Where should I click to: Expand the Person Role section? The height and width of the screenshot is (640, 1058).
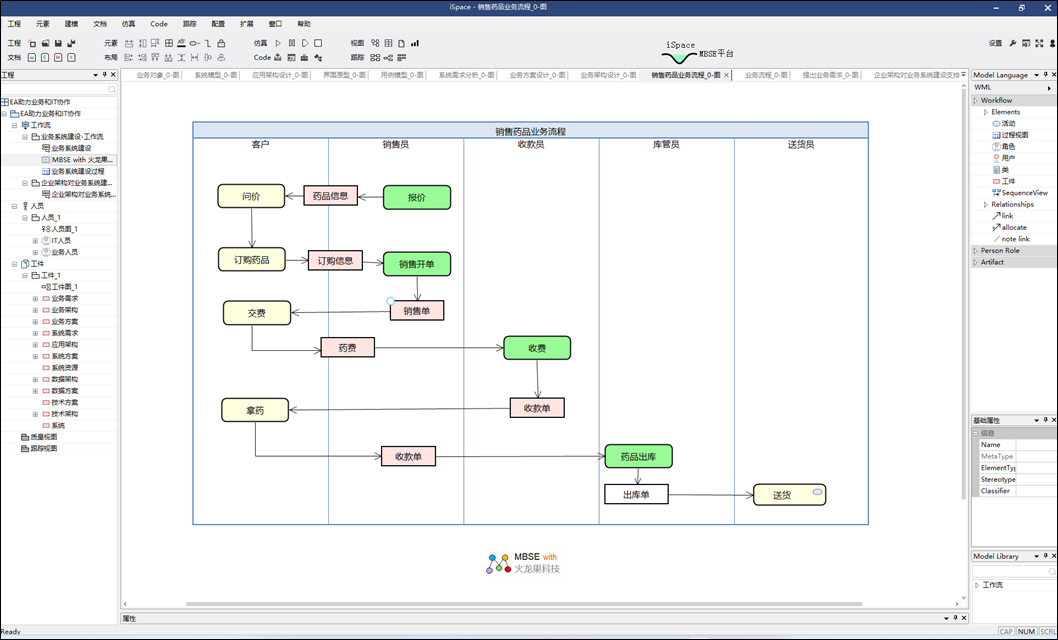(x=975, y=251)
